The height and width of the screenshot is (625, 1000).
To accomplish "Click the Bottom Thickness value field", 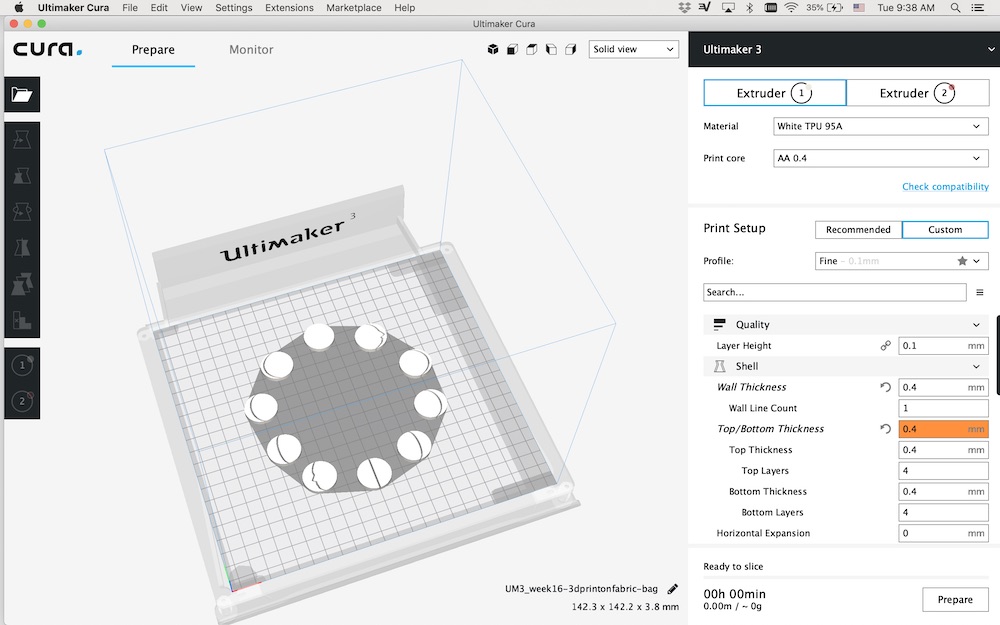I will (943, 492).
